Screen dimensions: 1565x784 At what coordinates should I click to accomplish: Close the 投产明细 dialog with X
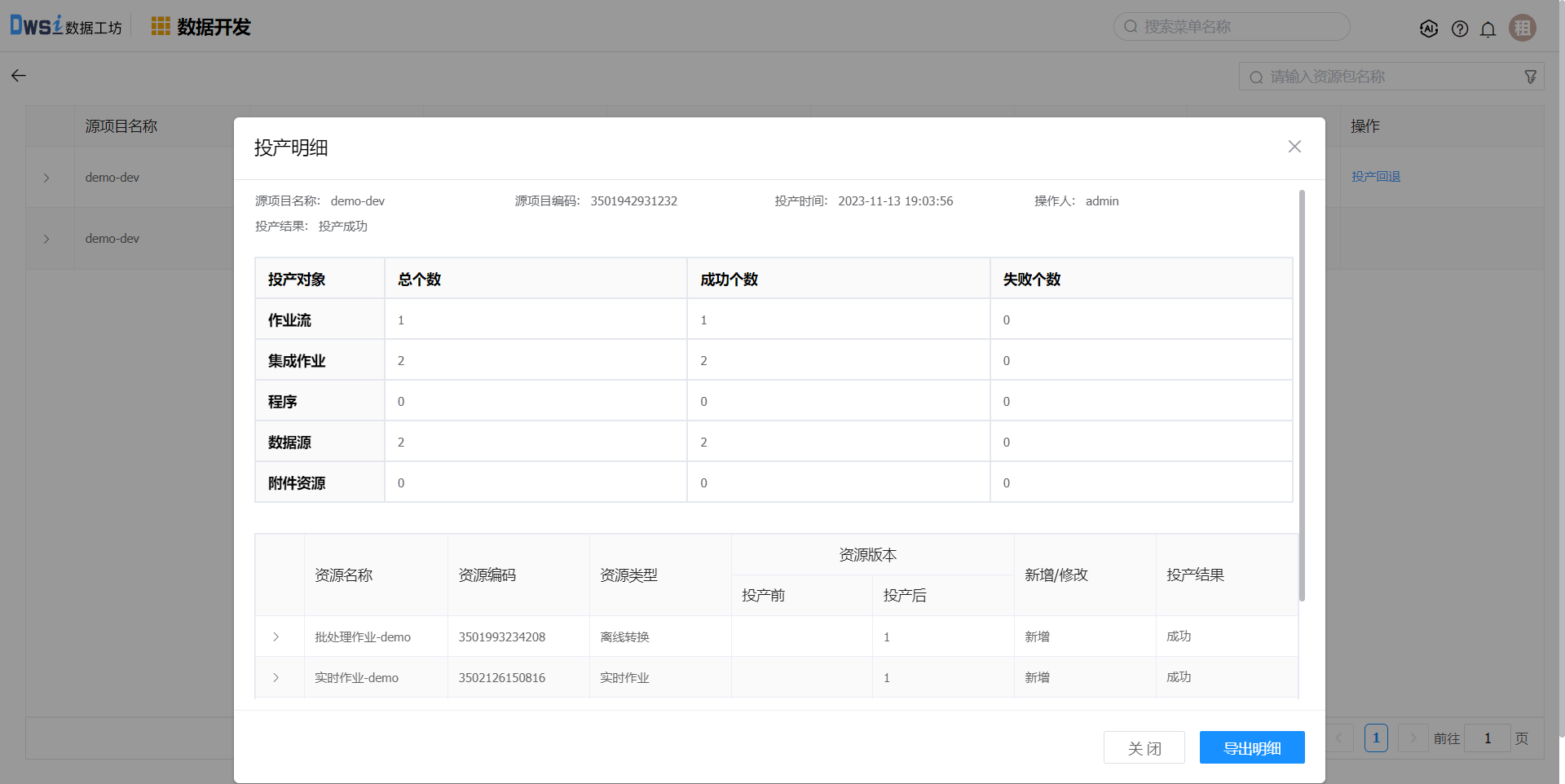click(1294, 147)
